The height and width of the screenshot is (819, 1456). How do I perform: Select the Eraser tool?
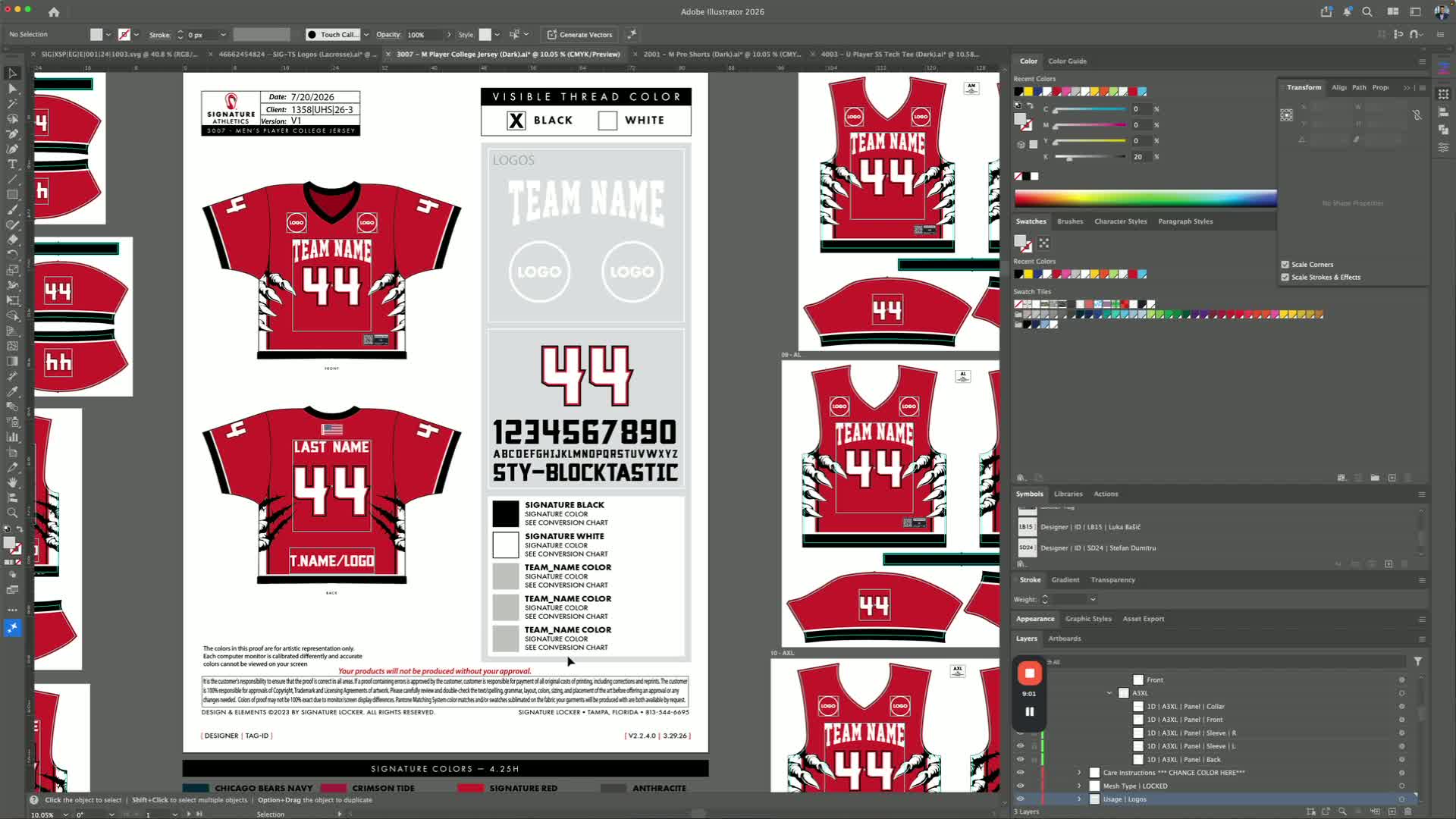coord(12,240)
